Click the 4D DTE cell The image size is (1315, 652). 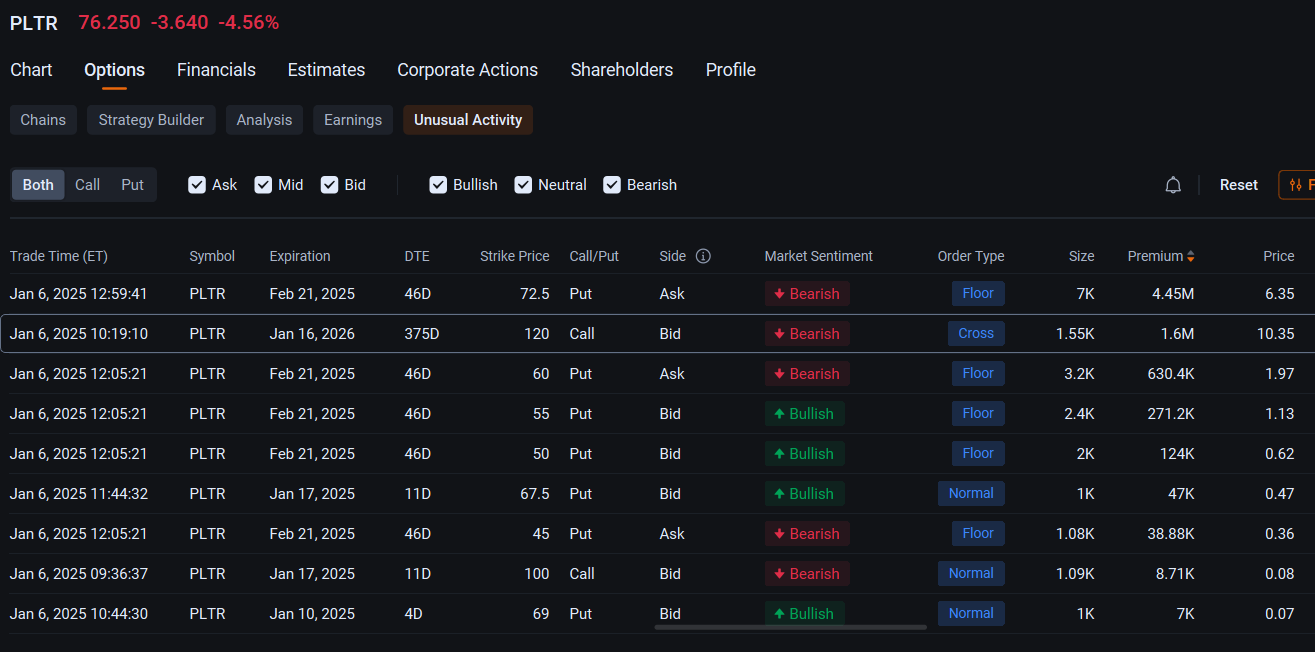pyautogui.click(x=413, y=614)
